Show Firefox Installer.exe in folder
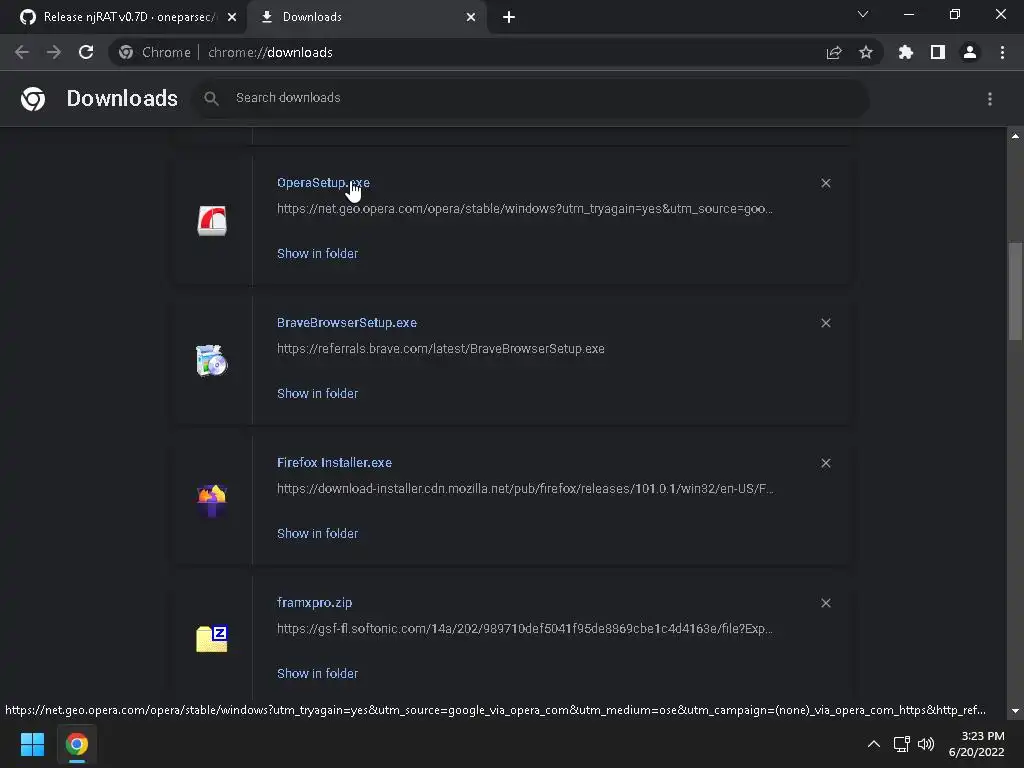Viewport: 1024px width, 768px height. pos(317,534)
